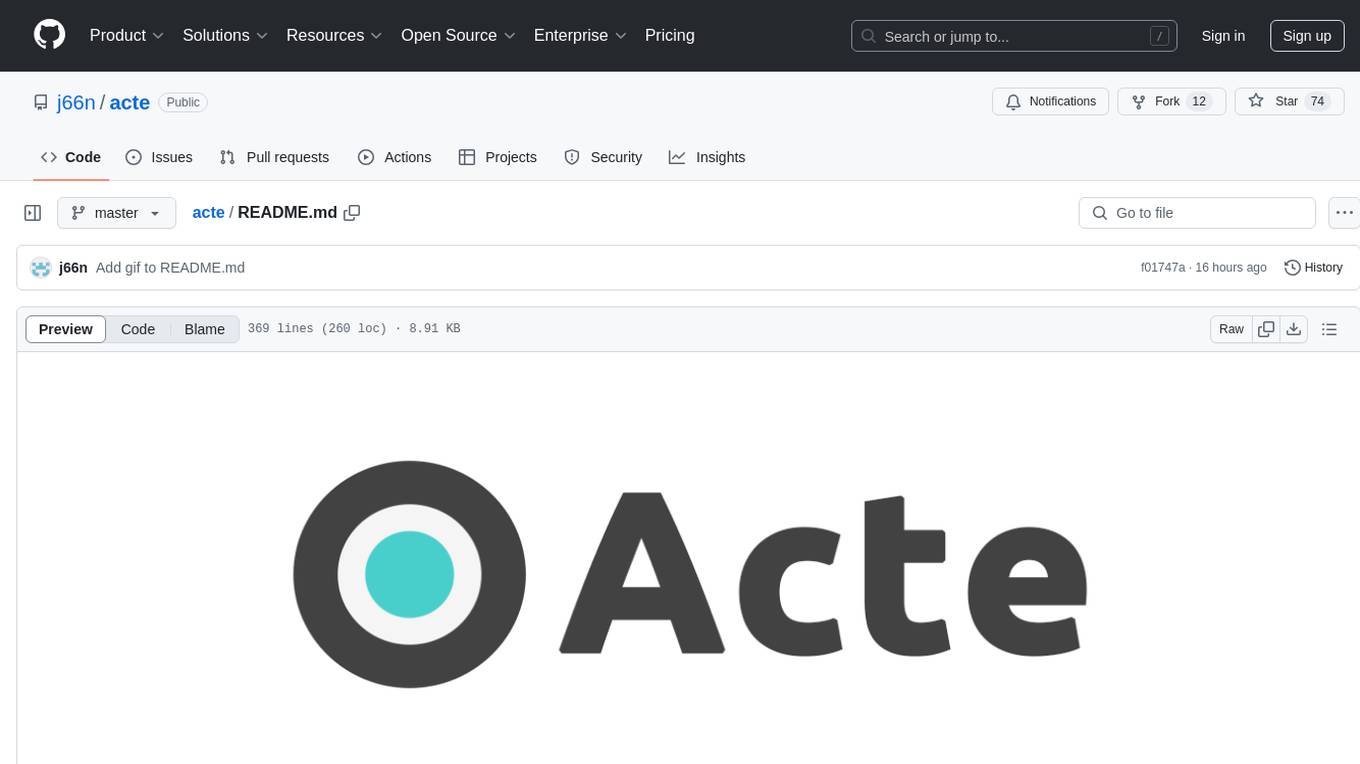Switch to the Pull requests tab
The width and height of the screenshot is (1360, 764).
click(x=274, y=157)
